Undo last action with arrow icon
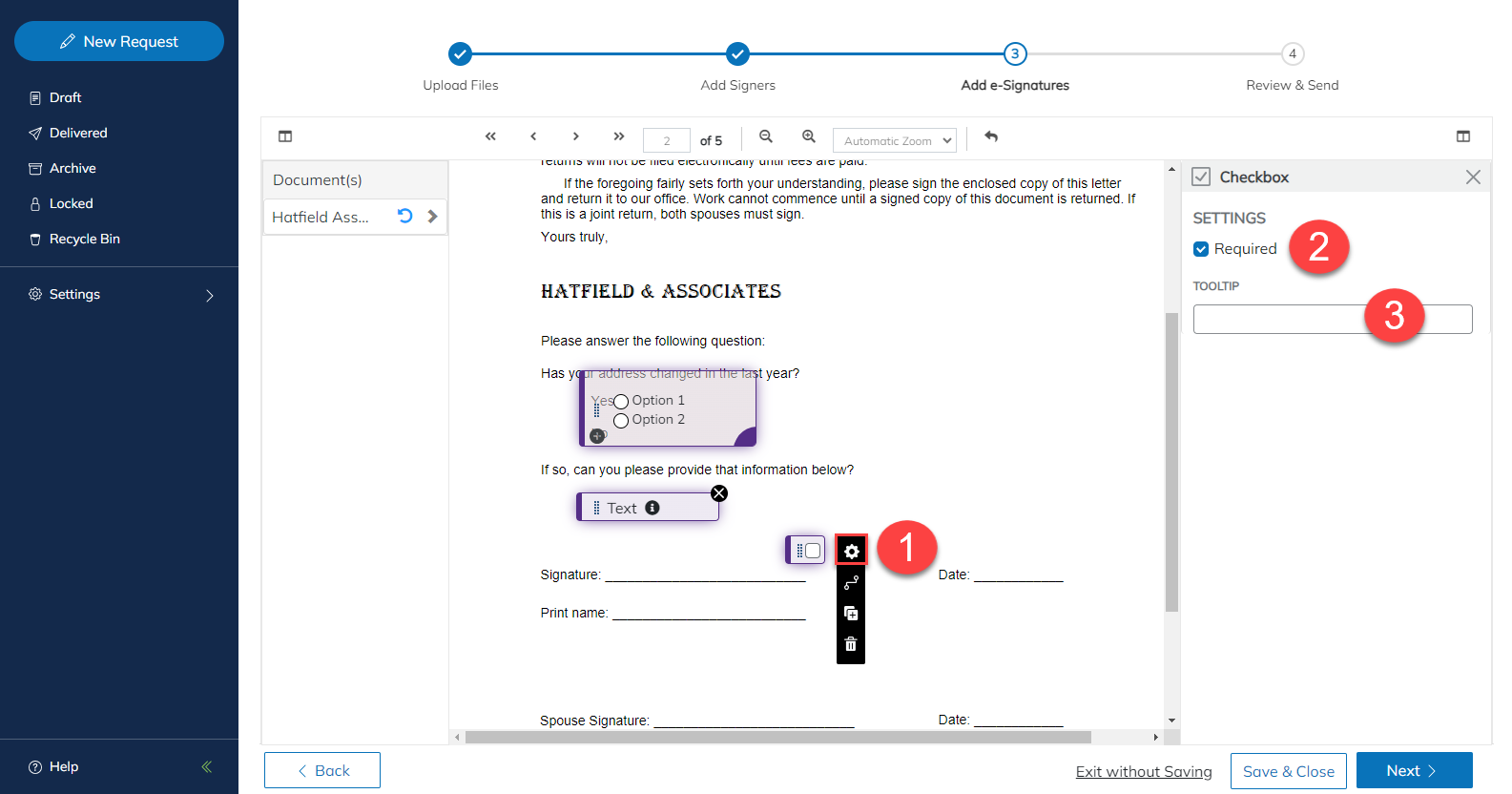1512x794 pixels. tap(991, 136)
